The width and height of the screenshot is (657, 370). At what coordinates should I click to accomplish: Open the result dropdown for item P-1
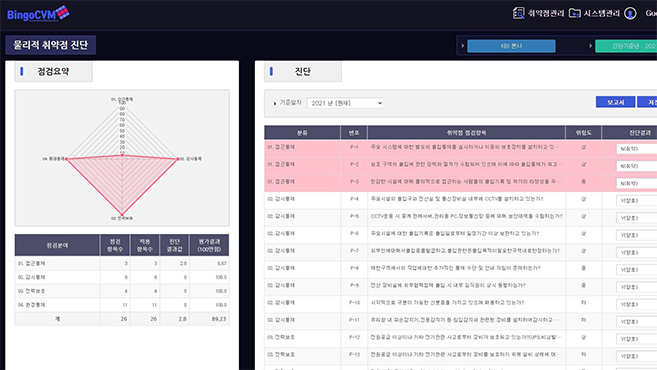click(636, 149)
